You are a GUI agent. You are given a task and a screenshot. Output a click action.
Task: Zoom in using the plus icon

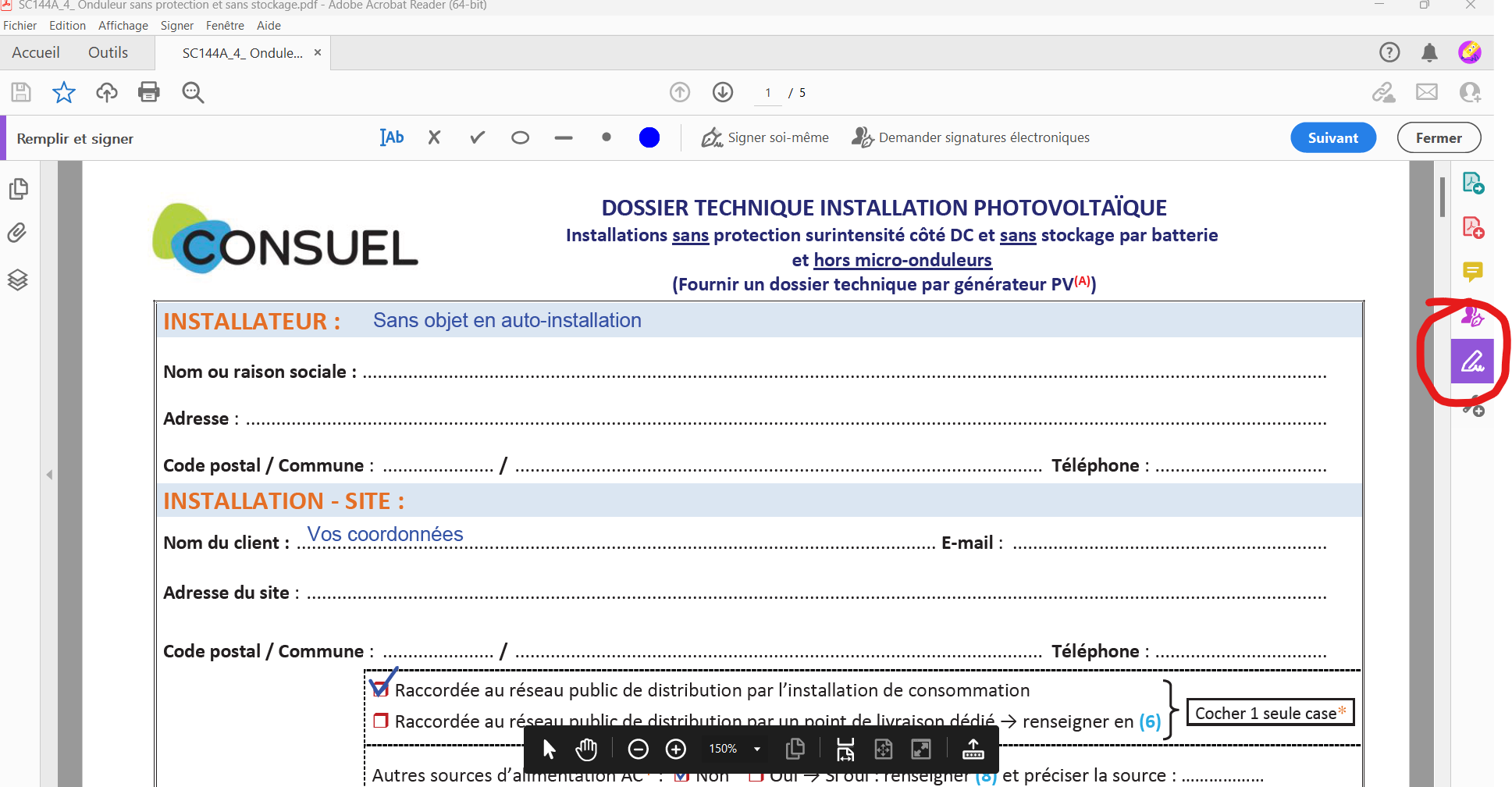click(x=676, y=749)
